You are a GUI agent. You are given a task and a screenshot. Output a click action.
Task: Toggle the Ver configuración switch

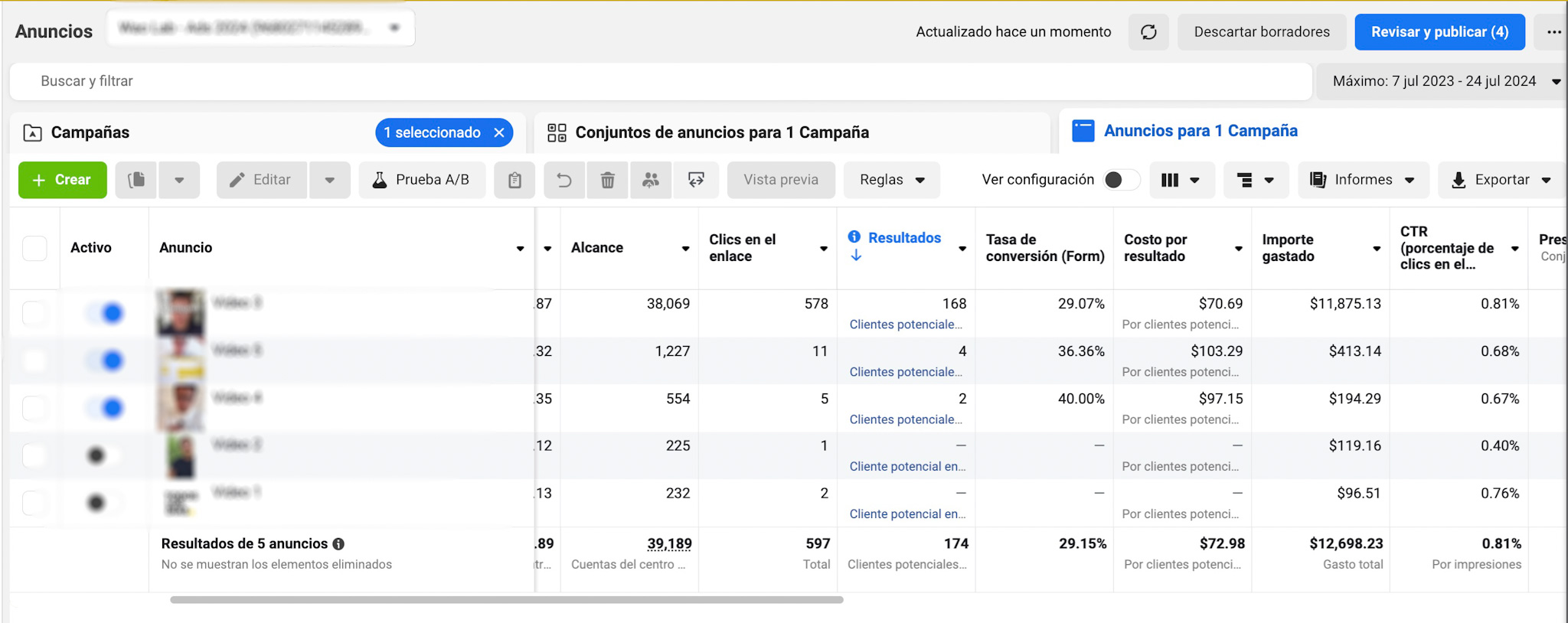coord(1120,180)
